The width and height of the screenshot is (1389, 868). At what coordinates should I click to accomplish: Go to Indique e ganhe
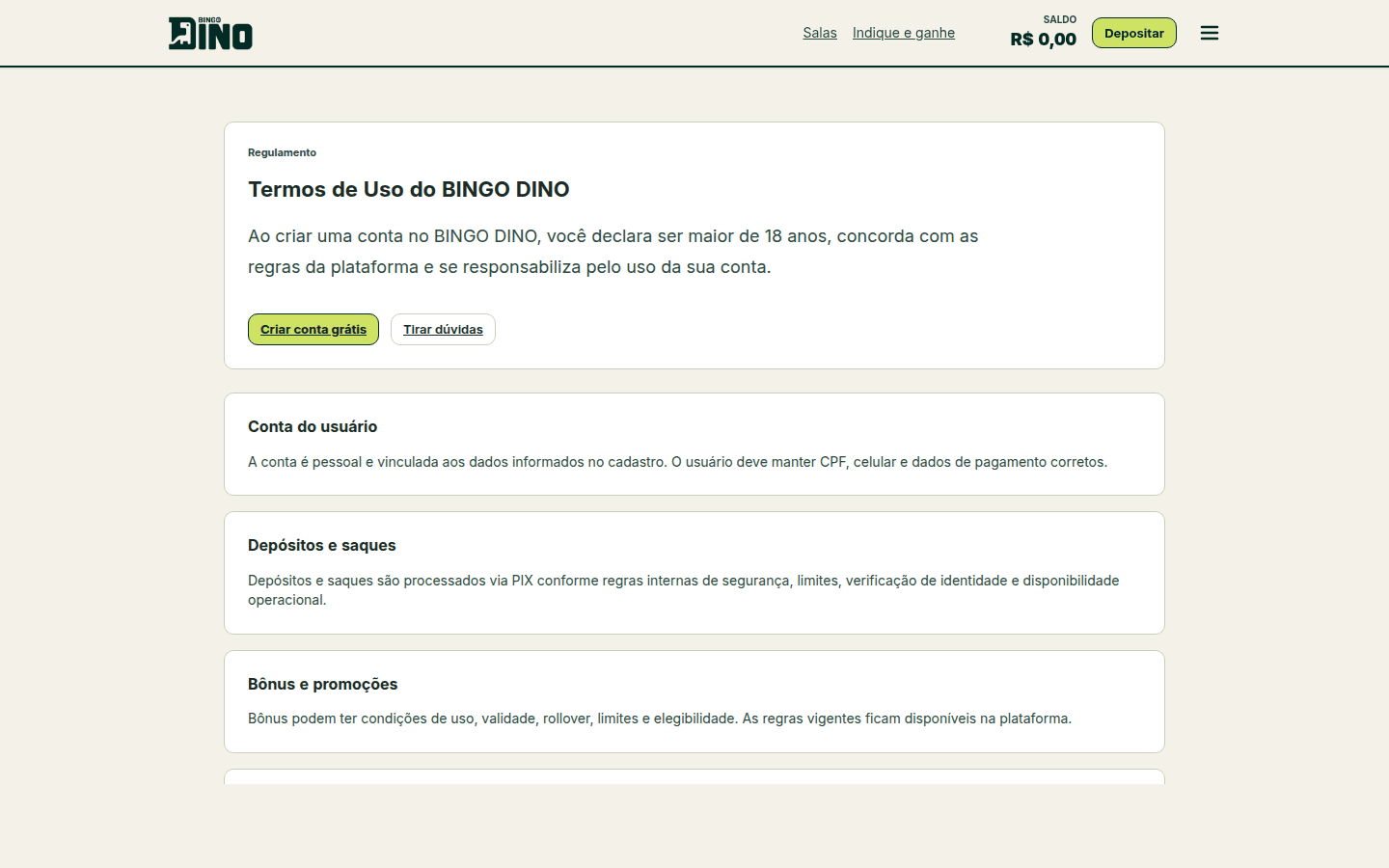pyautogui.click(x=904, y=33)
